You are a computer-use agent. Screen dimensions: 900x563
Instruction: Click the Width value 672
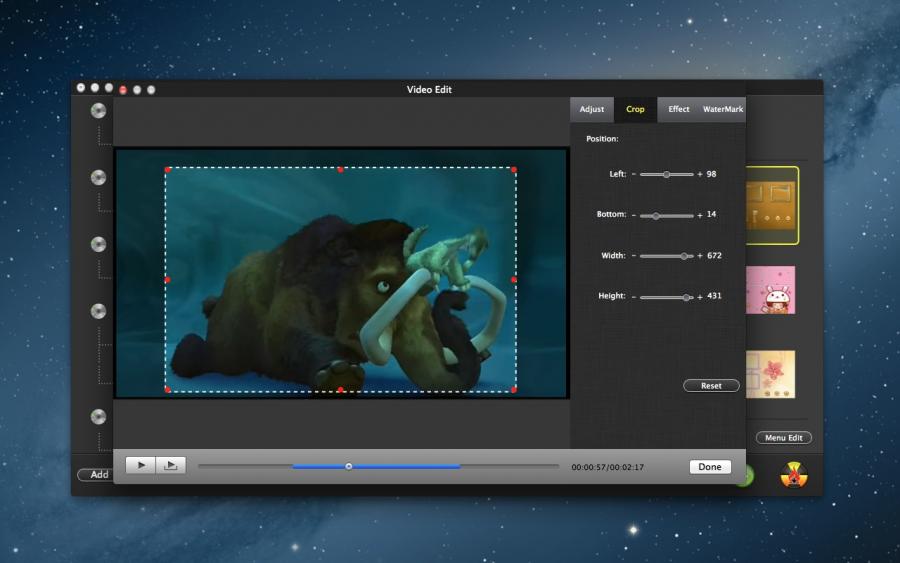714,255
